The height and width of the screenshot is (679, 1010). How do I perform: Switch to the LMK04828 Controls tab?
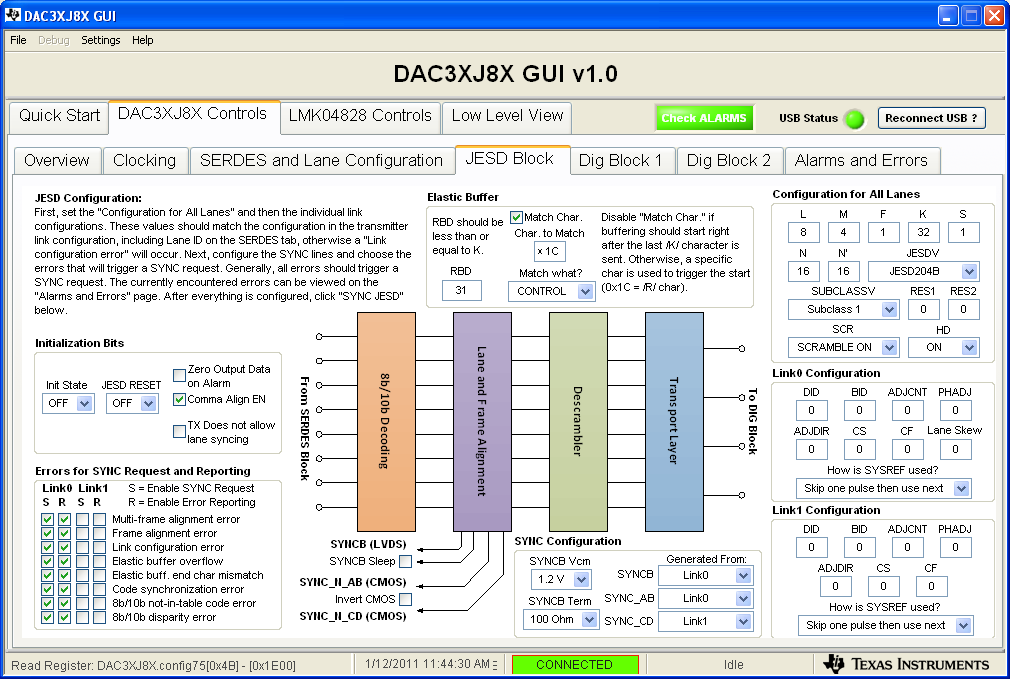[360, 116]
